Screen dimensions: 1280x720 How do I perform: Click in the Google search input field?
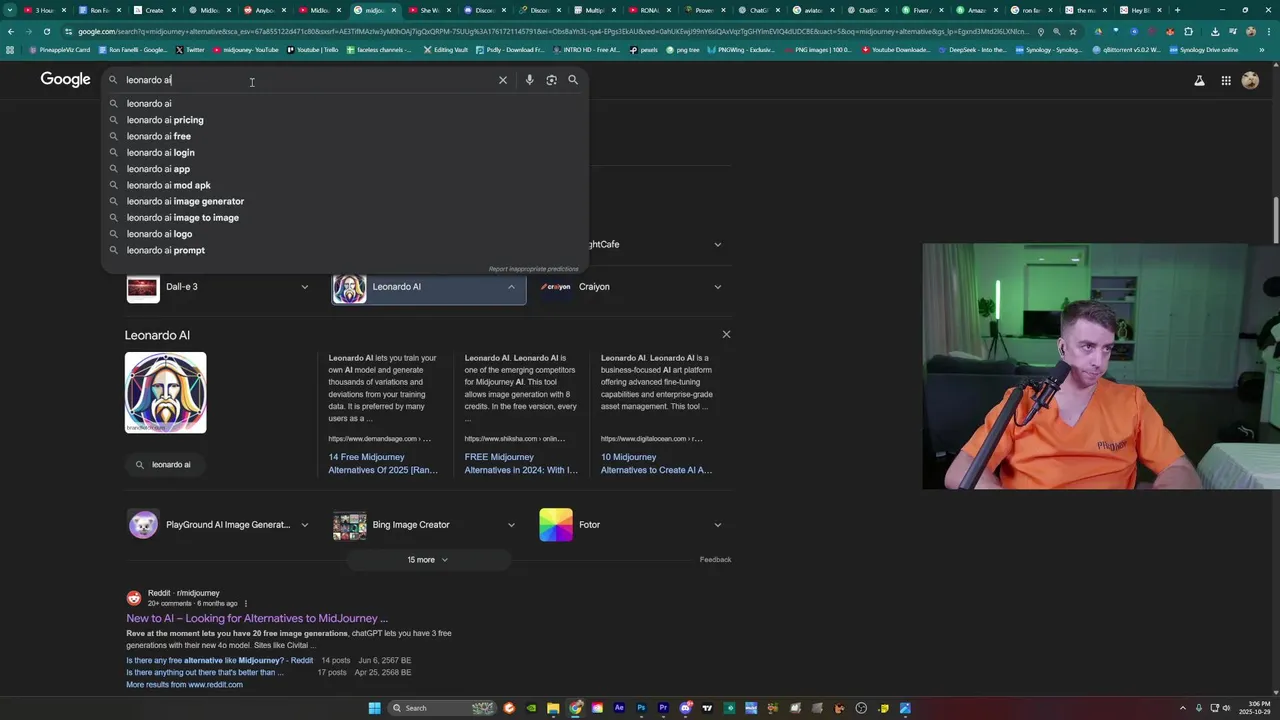tap(310, 80)
